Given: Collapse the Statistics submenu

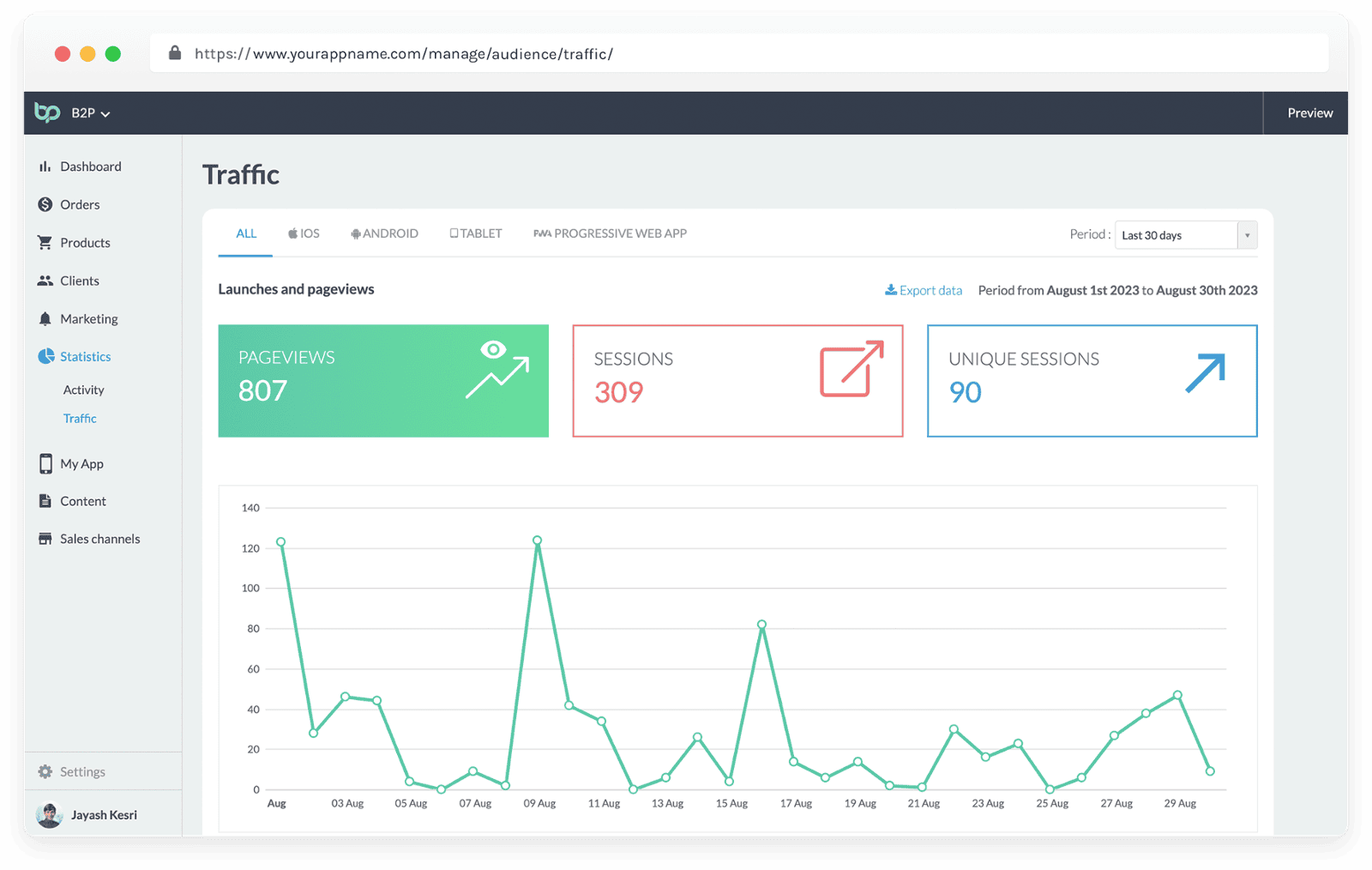Looking at the screenshot, I should coord(84,356).
